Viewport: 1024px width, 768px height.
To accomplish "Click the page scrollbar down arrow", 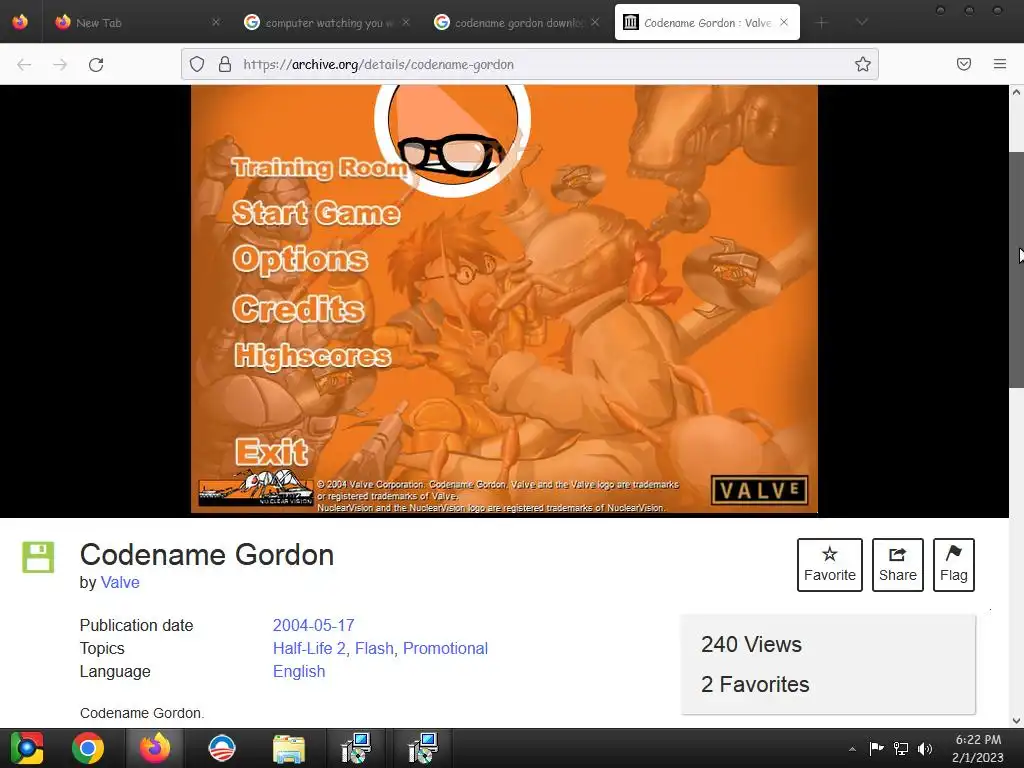I will pyautogui.click(x=1016, y=721).
